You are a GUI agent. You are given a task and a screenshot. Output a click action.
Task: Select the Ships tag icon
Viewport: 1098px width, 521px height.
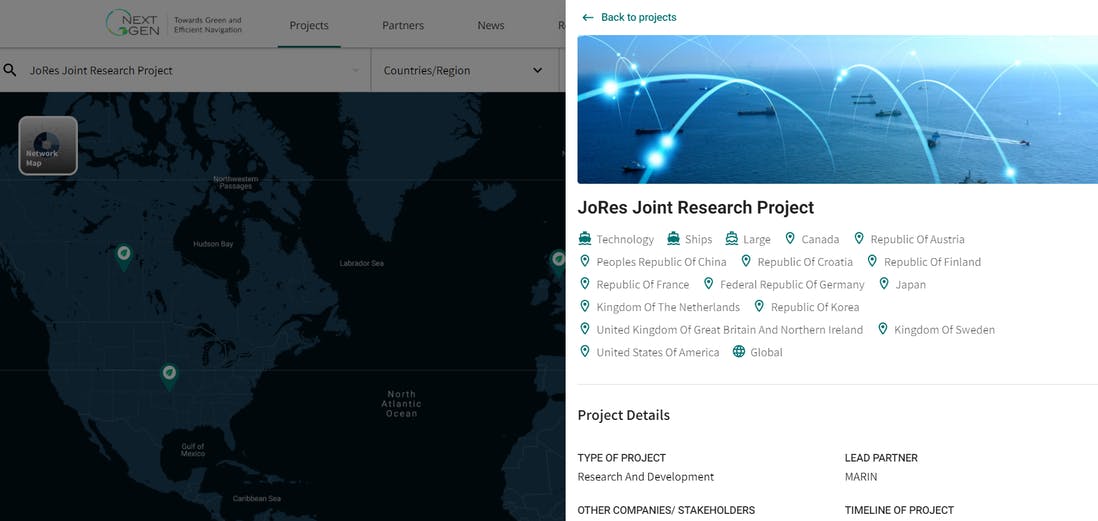pyautogui.click(x=673, y=239)
